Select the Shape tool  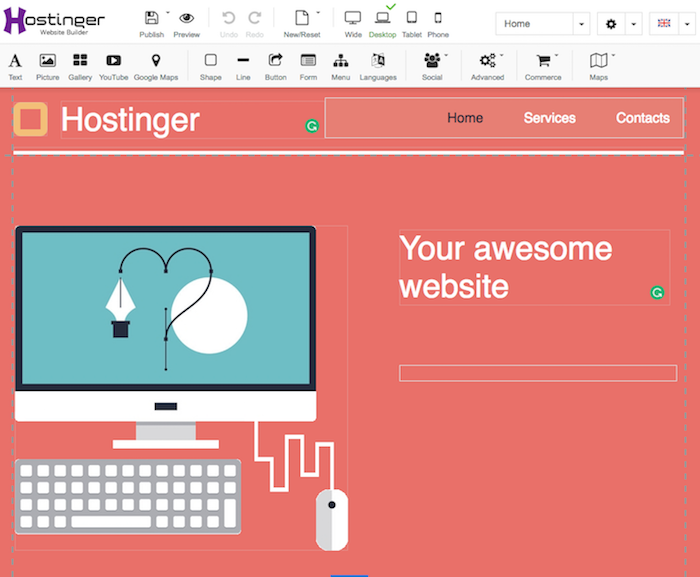pos(210,66)
